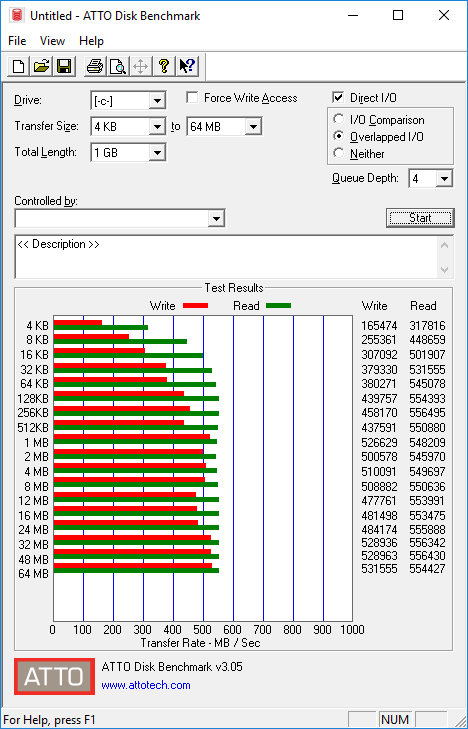Click the green Read legend swatch
The image size is (468, 729).
(x=278, y=306)
